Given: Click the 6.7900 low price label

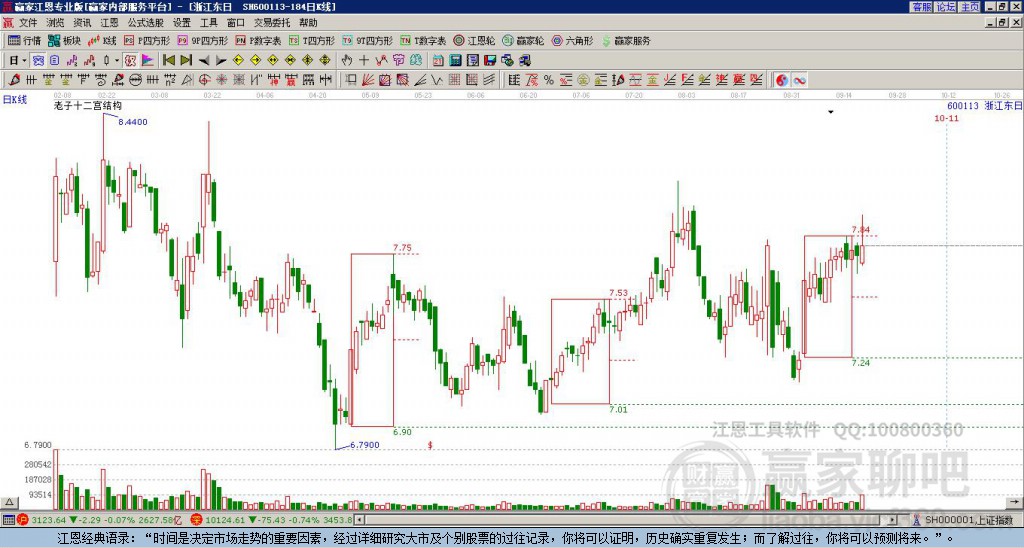Looking at the screenshot, I should tap(365, 445).
